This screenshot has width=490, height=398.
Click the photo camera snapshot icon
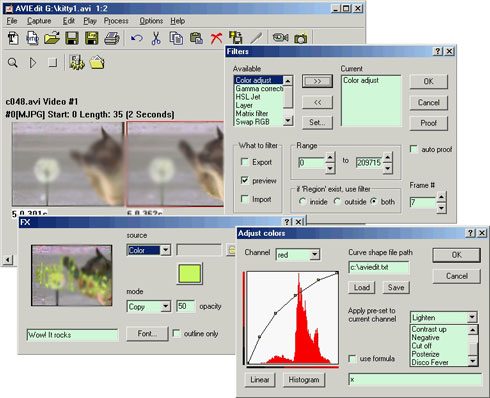[301, 39]
